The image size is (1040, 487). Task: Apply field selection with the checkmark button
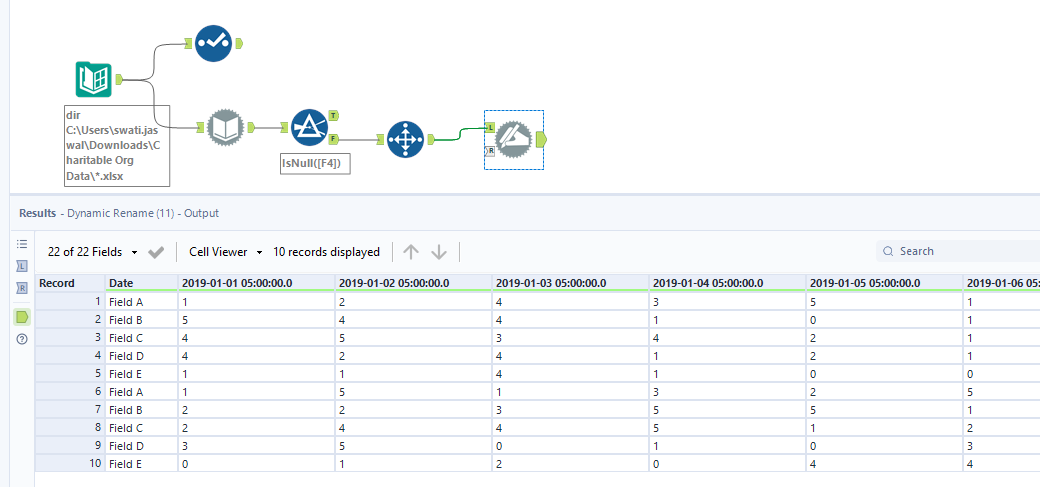(156, 252)
